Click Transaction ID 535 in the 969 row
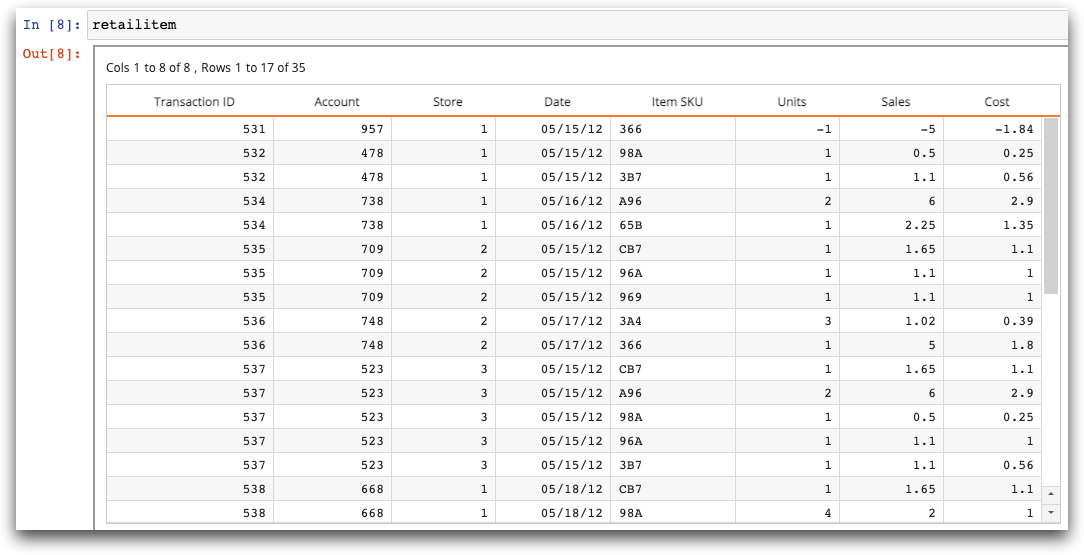 click(x=190, y=297)
